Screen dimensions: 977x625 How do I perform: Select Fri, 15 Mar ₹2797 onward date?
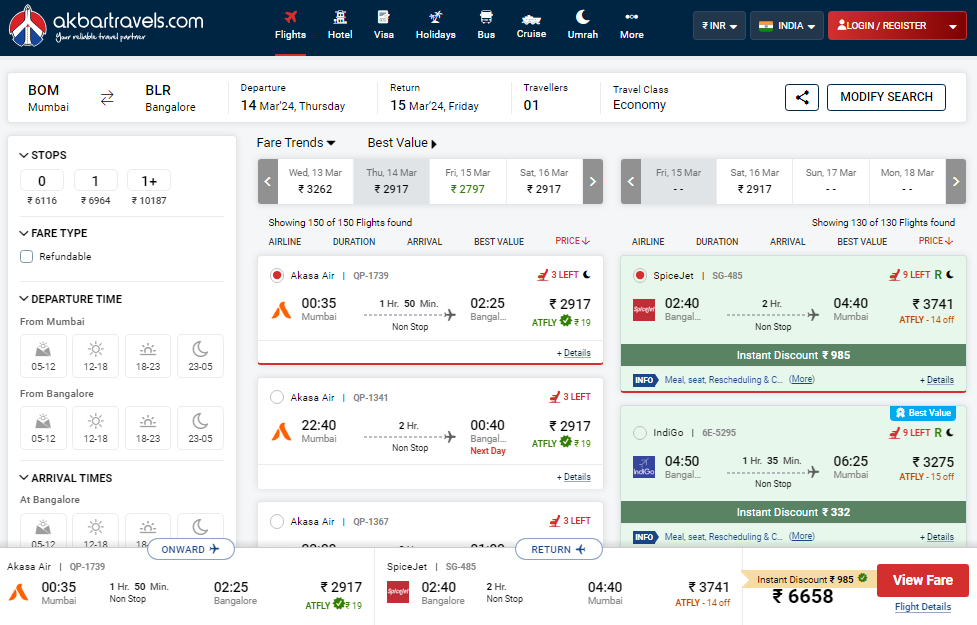[x=468, y=181]
